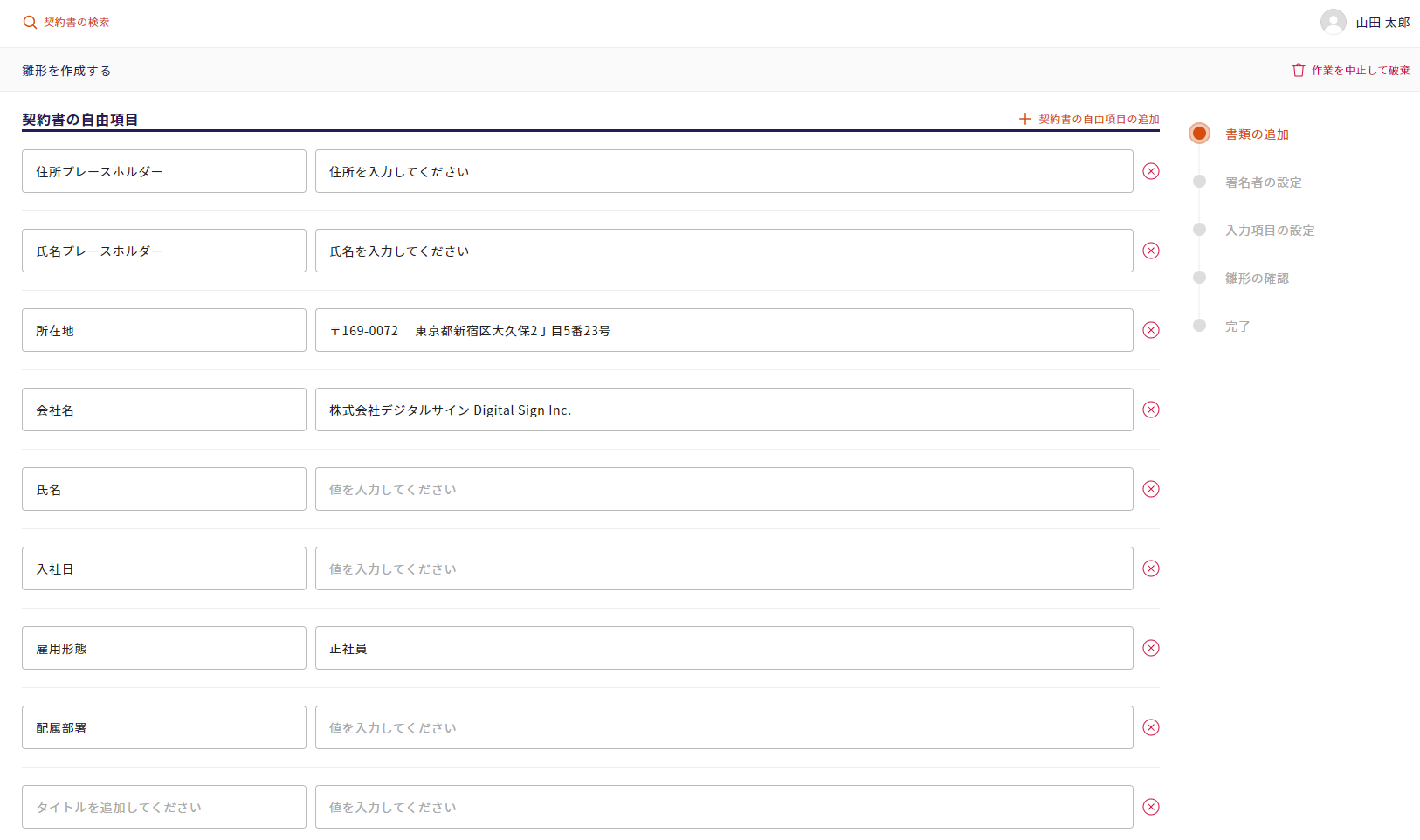This screenshot has height=840, width=1420.
Task: Select the active 書類の追加 step indicator
Action: coord(1199,134)
